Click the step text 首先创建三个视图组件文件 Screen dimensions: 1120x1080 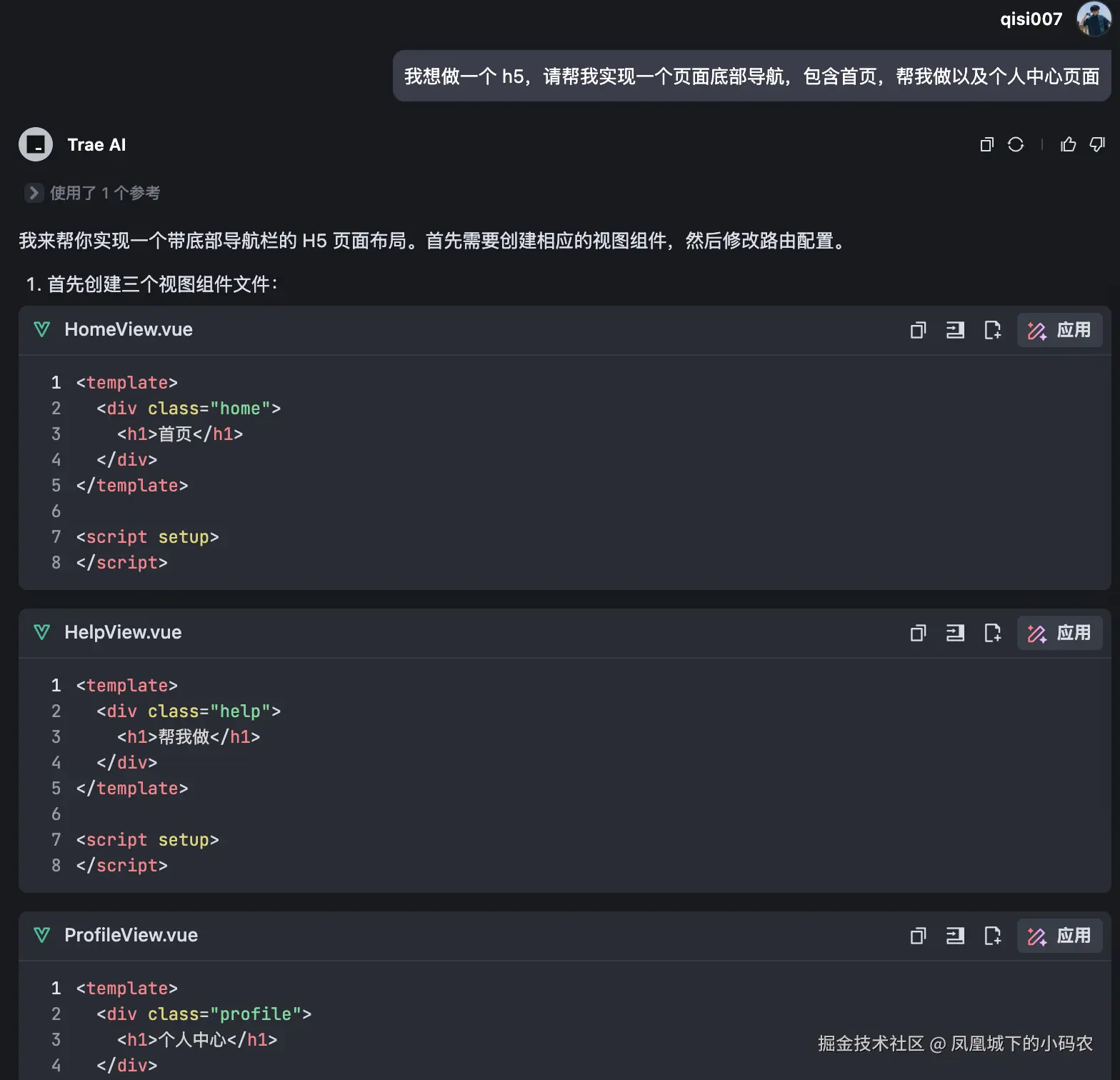pos(162,284)
